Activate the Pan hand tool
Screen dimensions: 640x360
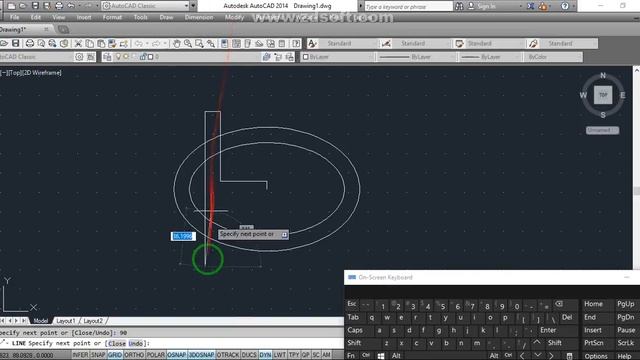[176, 43]
